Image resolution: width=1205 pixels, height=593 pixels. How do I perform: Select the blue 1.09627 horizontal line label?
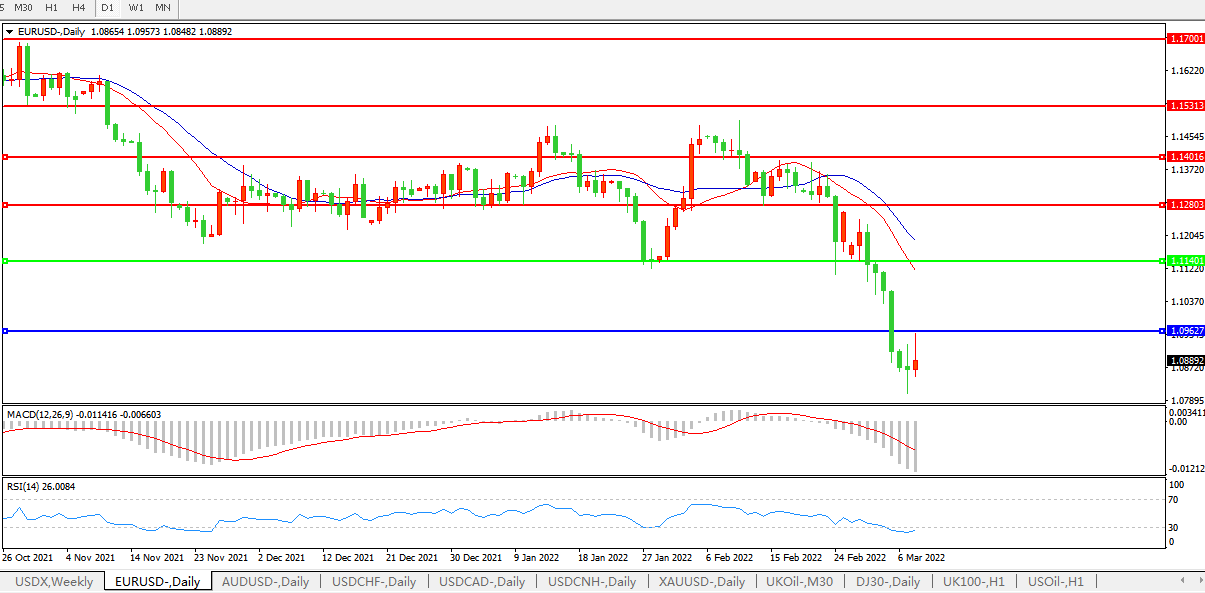click(x=1185, y=331)
